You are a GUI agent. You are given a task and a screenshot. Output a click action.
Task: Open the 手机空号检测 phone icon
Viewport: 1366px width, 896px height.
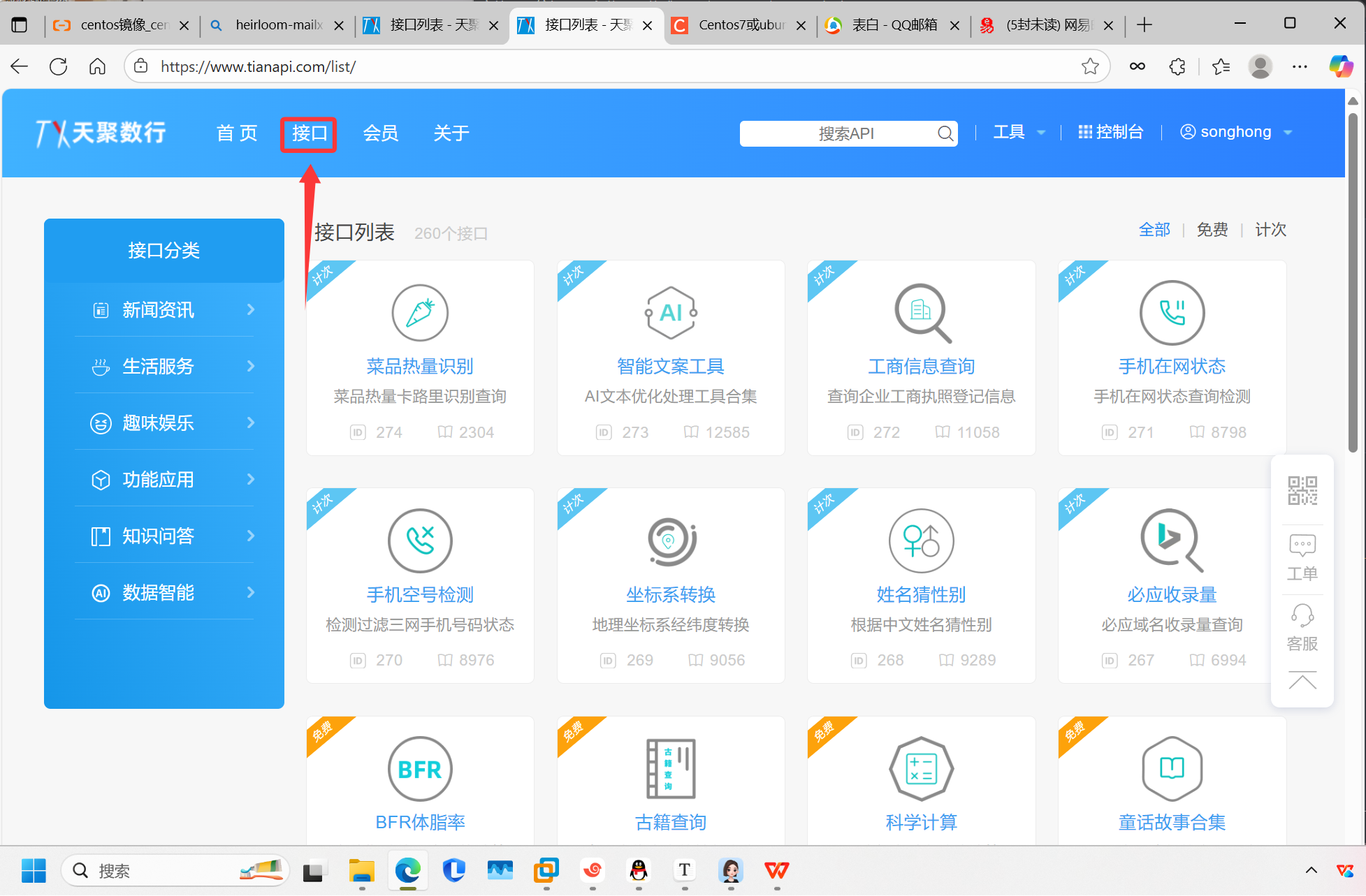click(420, 541)
